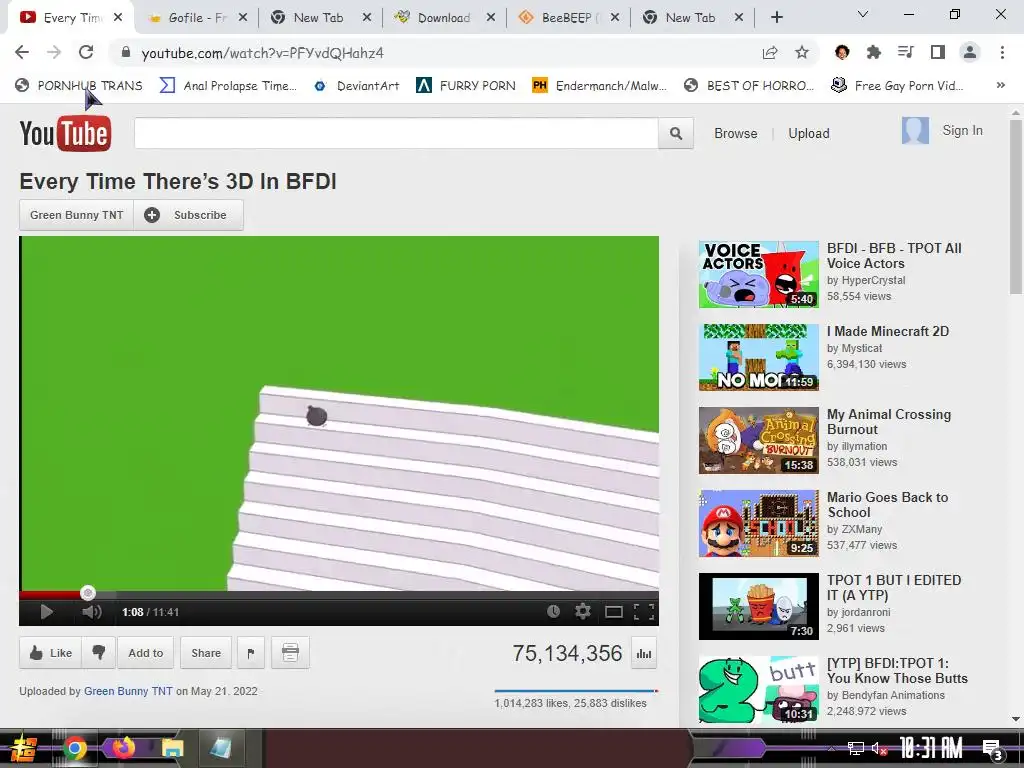Toggle the browser side panel icon
This screenshot has width=1024, height=768.
[x=938, y=52]
